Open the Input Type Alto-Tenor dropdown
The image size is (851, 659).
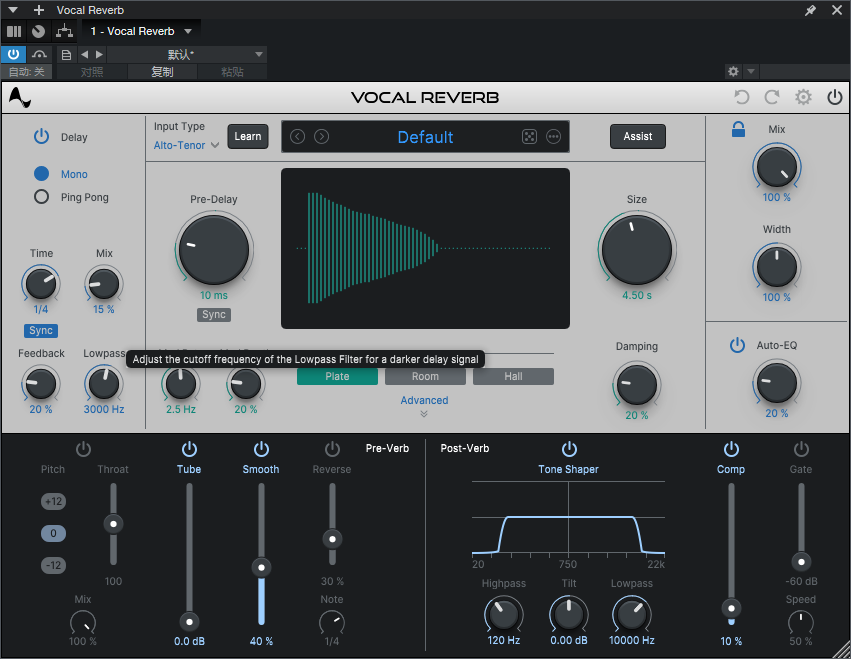point(186,145)
